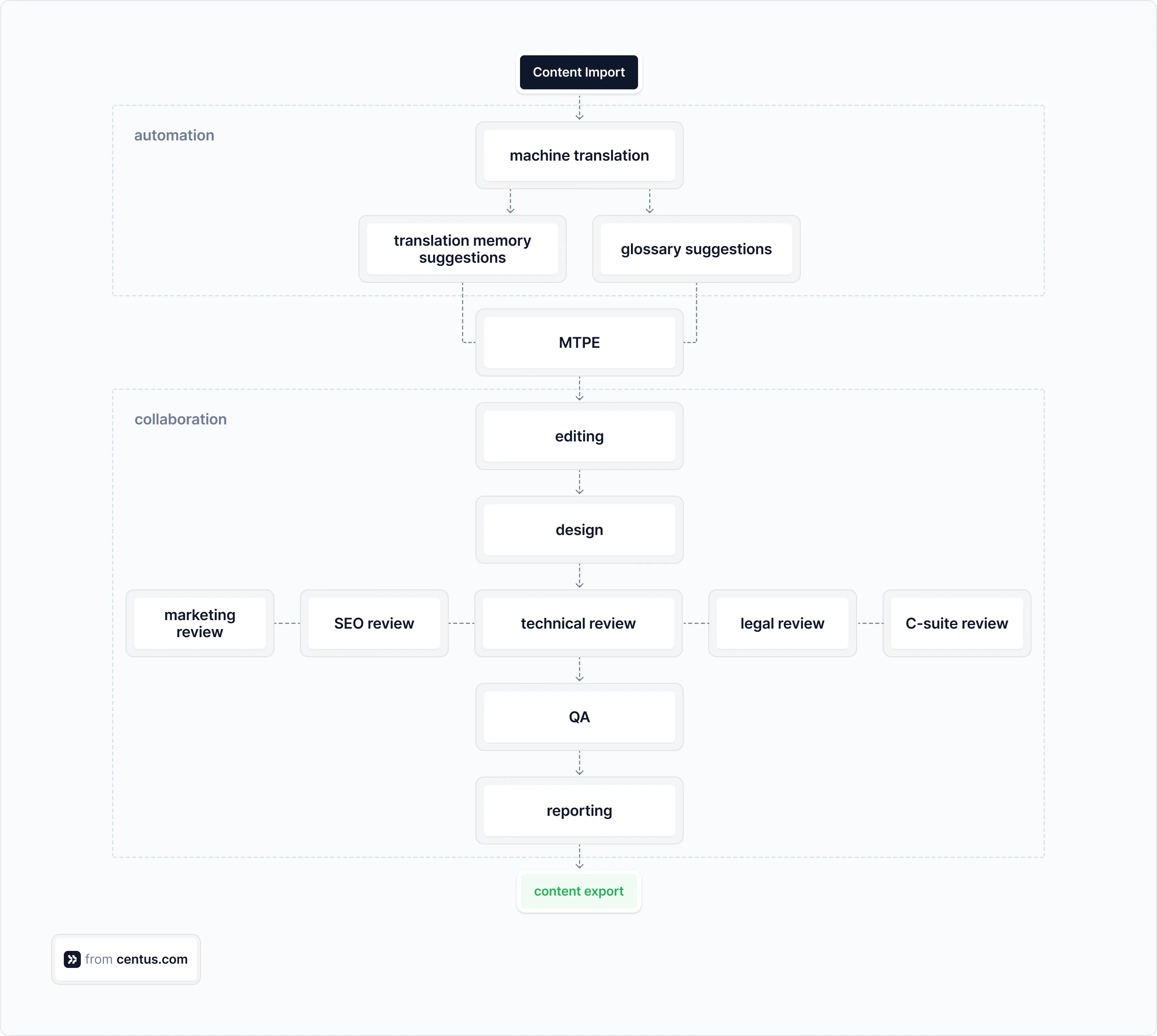Click the collaboration group label
Image resolution: width=1157 pixels, height=1036 pixels.
coord(180,419)
